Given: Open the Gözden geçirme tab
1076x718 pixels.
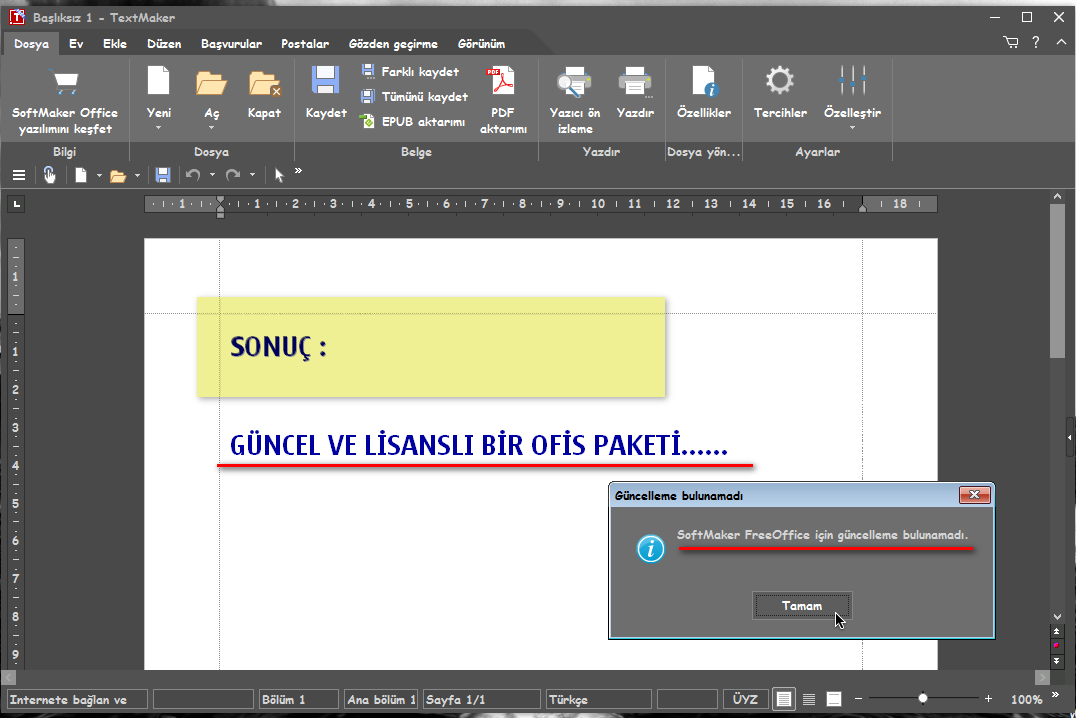Looking at the screenshot, I should 393,44.
